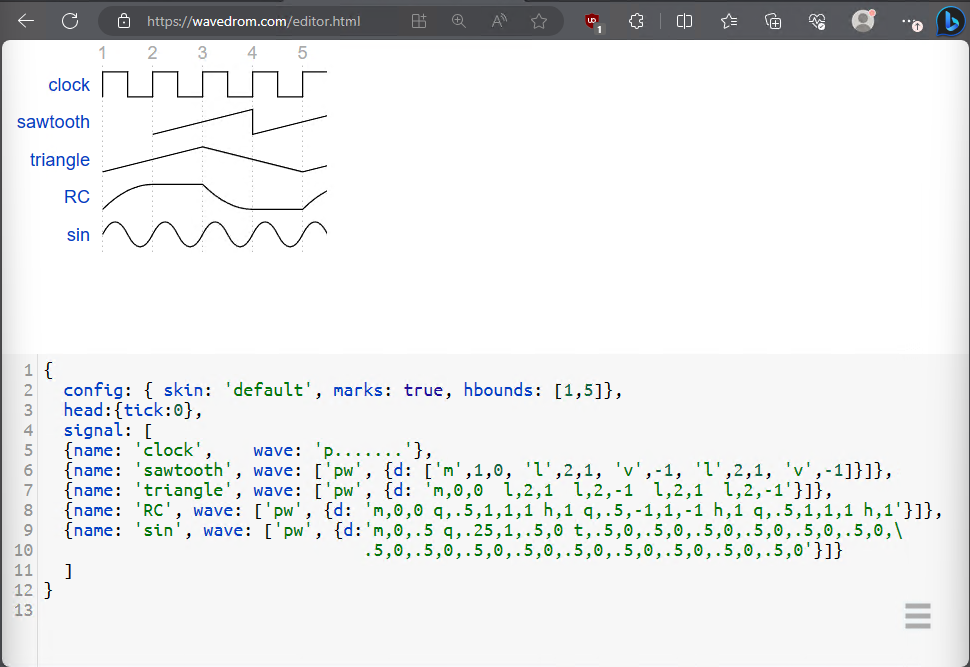This screenshot has width=970, height=667.
Task: Navigate back with the arrow button
Action: point(25,21)
